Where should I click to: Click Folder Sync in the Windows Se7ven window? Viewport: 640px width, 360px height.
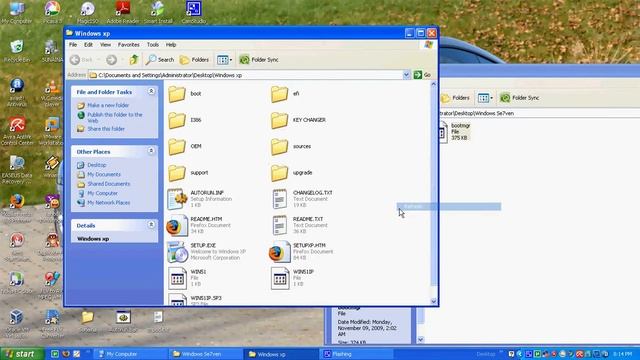pyautogui.click(x=520, y=98)
